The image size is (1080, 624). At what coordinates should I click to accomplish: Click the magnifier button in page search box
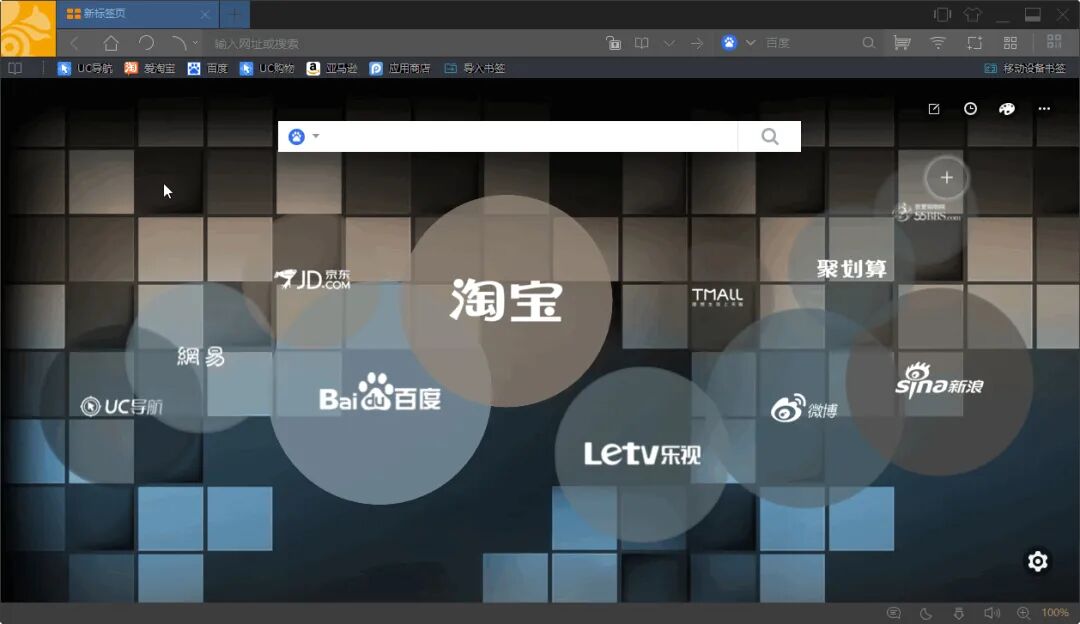(x=769, y=136)
